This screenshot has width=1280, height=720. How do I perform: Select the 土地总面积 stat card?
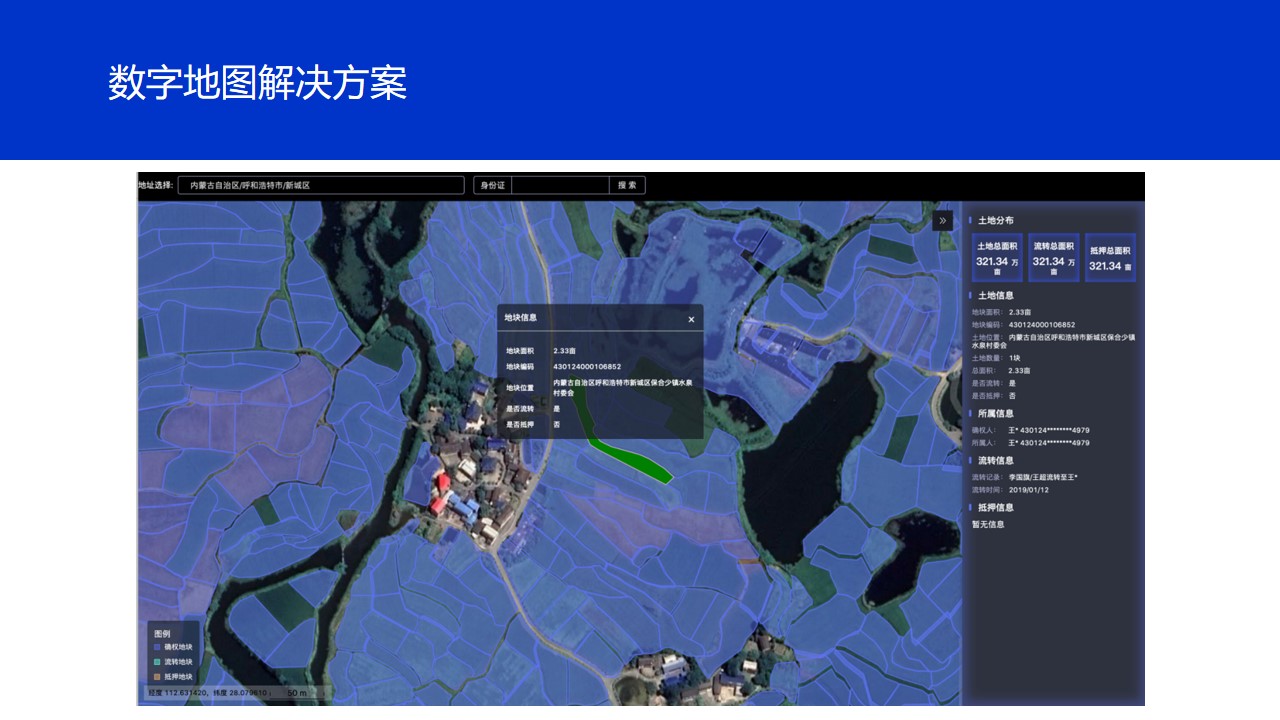(997, 258)
